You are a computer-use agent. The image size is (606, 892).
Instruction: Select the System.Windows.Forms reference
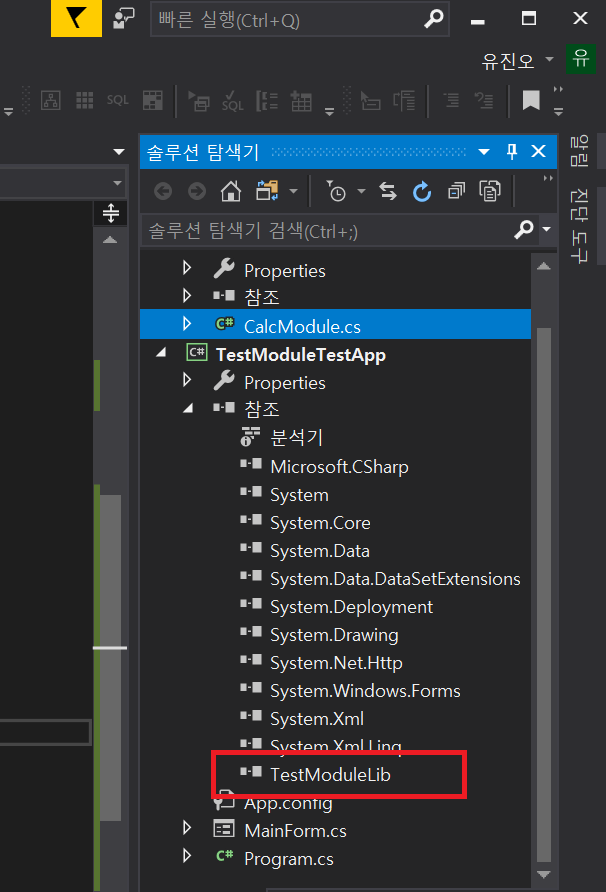click(x=365, y=691)
